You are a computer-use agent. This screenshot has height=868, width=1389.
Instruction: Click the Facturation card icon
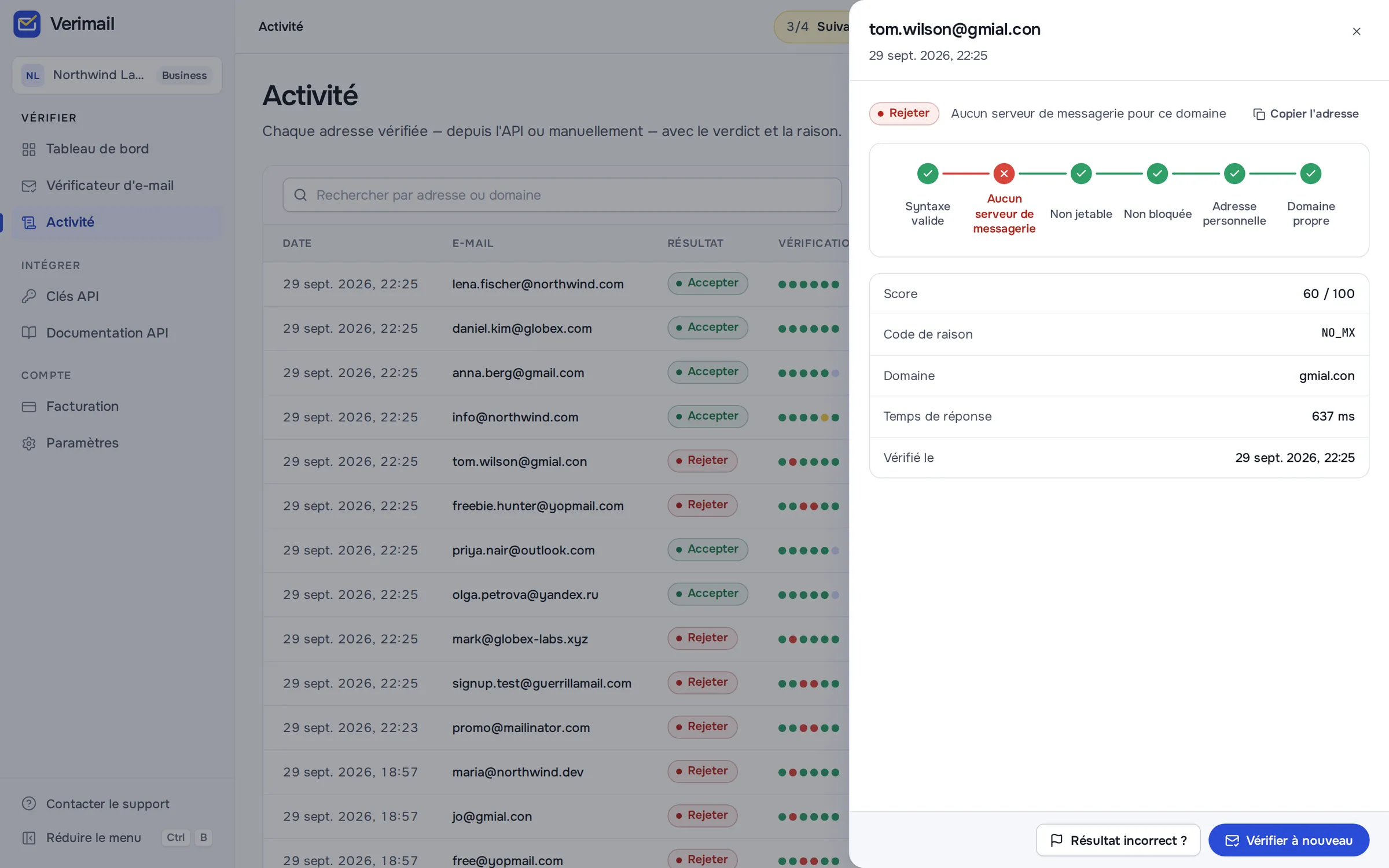(29, 406)
